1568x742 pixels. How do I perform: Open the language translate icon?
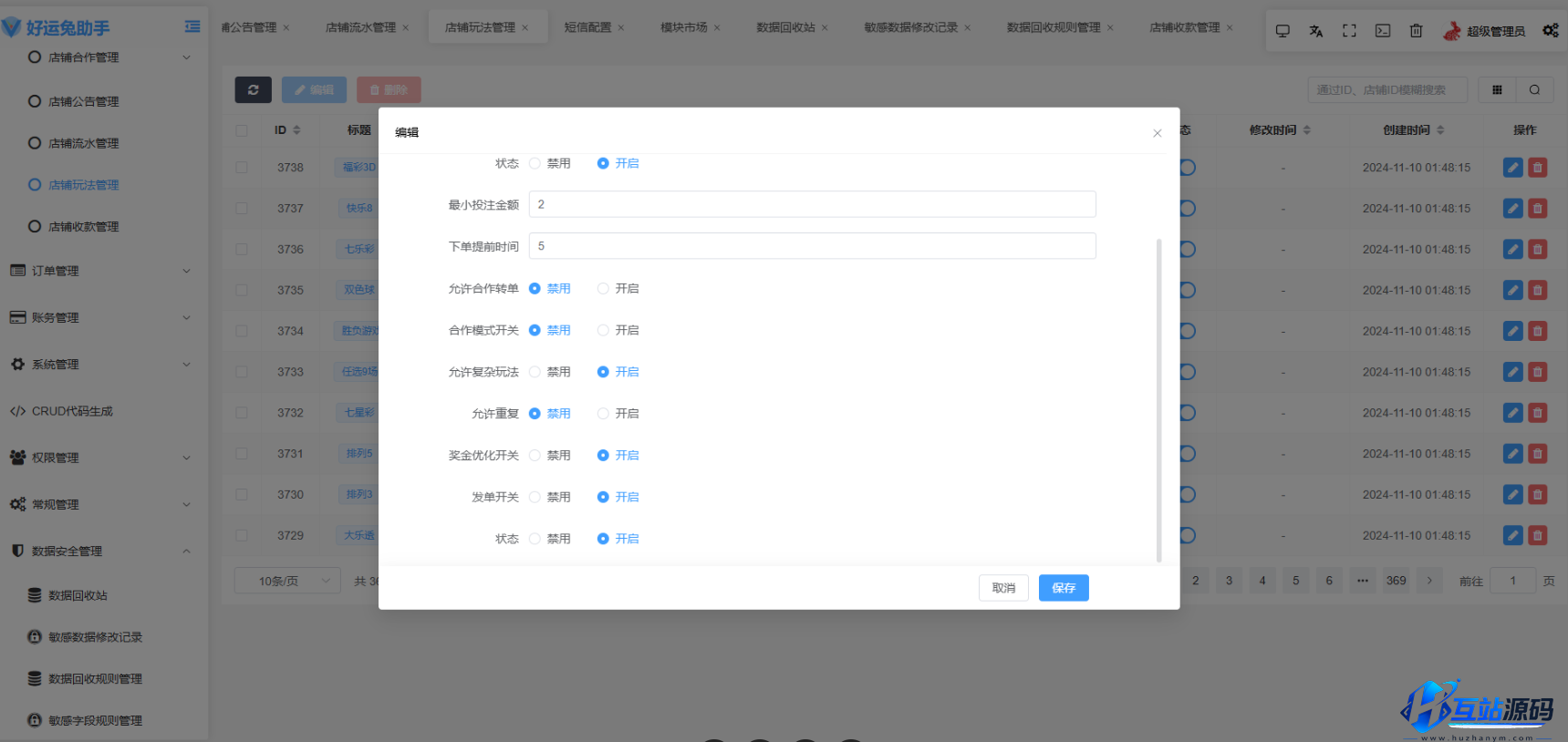pyautogui.click(x=1315, y=31)
